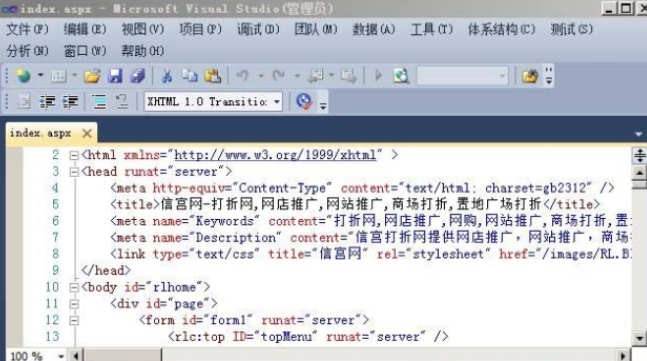647x361 pixels.
Task: Cut selection using the scissors icon
Action: pyautogui.click(x=167, y=76)
